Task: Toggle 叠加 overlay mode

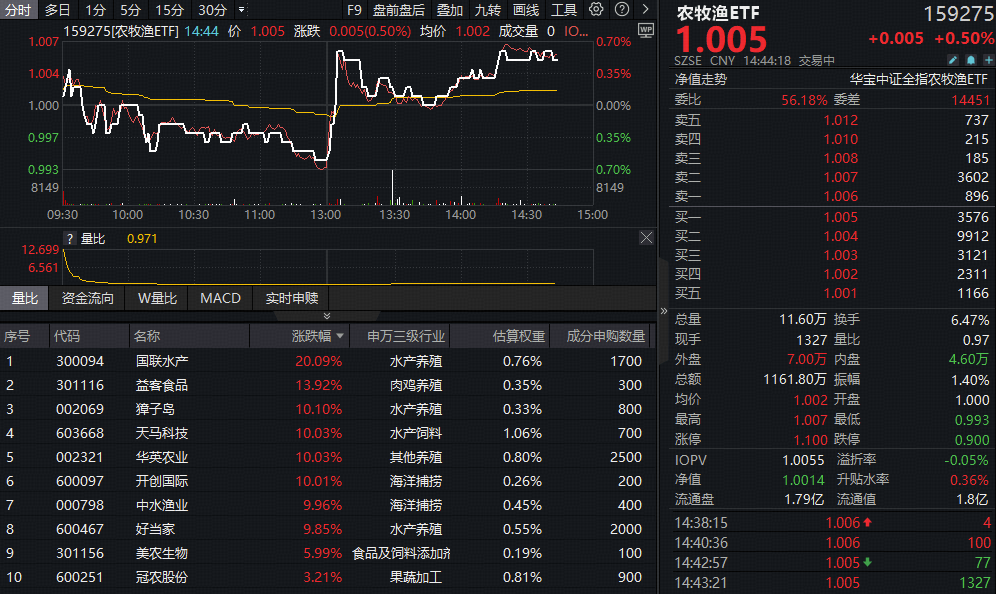Action: 450,10
